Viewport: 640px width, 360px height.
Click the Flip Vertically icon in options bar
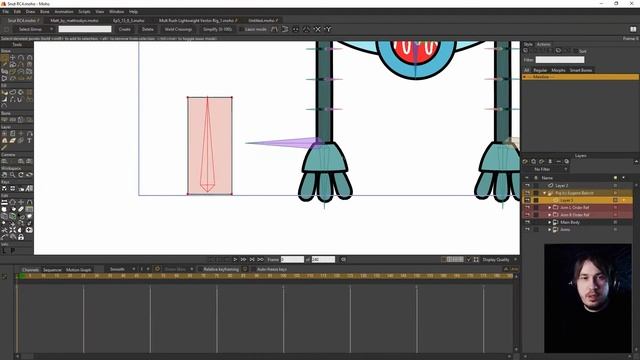(x=285, y=29)
